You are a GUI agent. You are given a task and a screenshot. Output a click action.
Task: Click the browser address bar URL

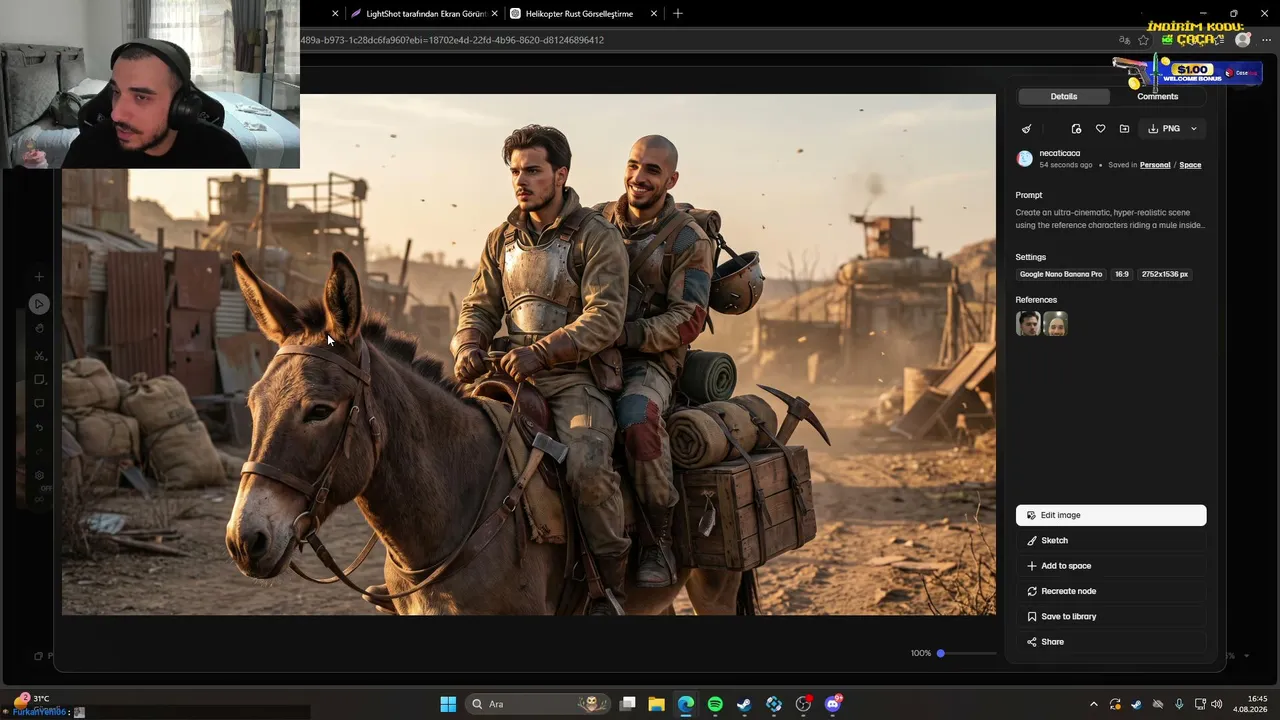tap(452, 40)
